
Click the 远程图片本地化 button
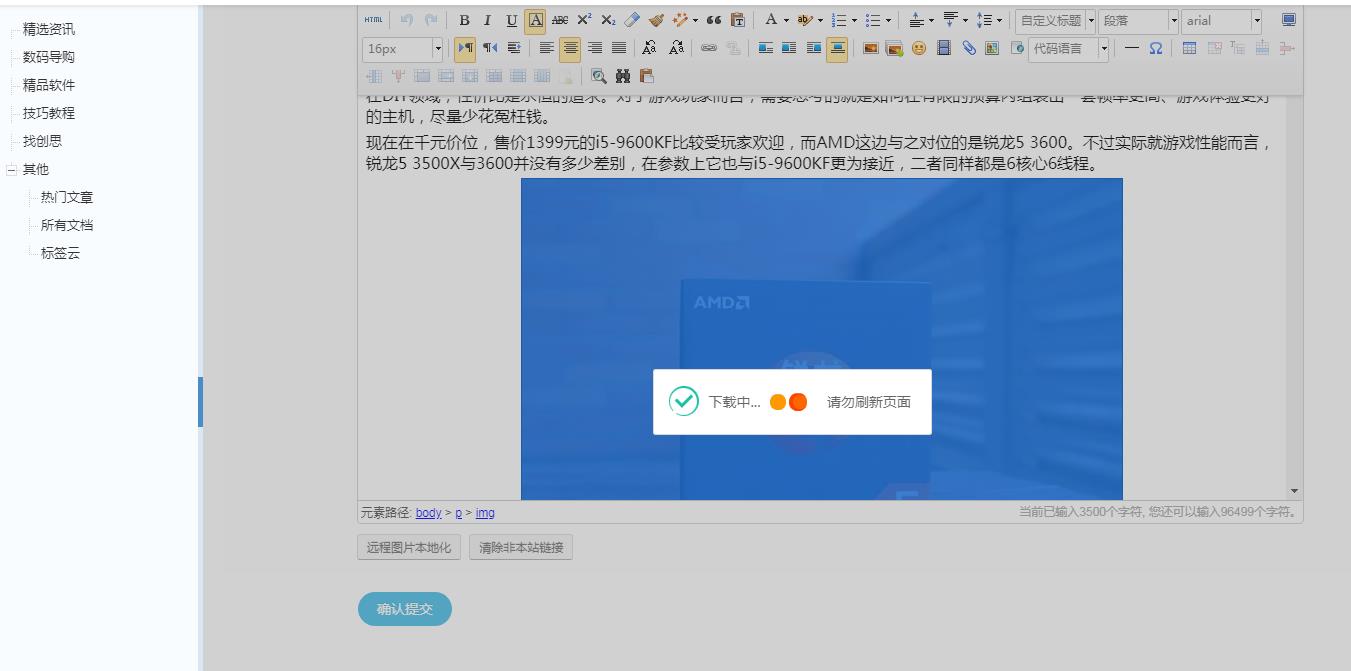(409, 548)
